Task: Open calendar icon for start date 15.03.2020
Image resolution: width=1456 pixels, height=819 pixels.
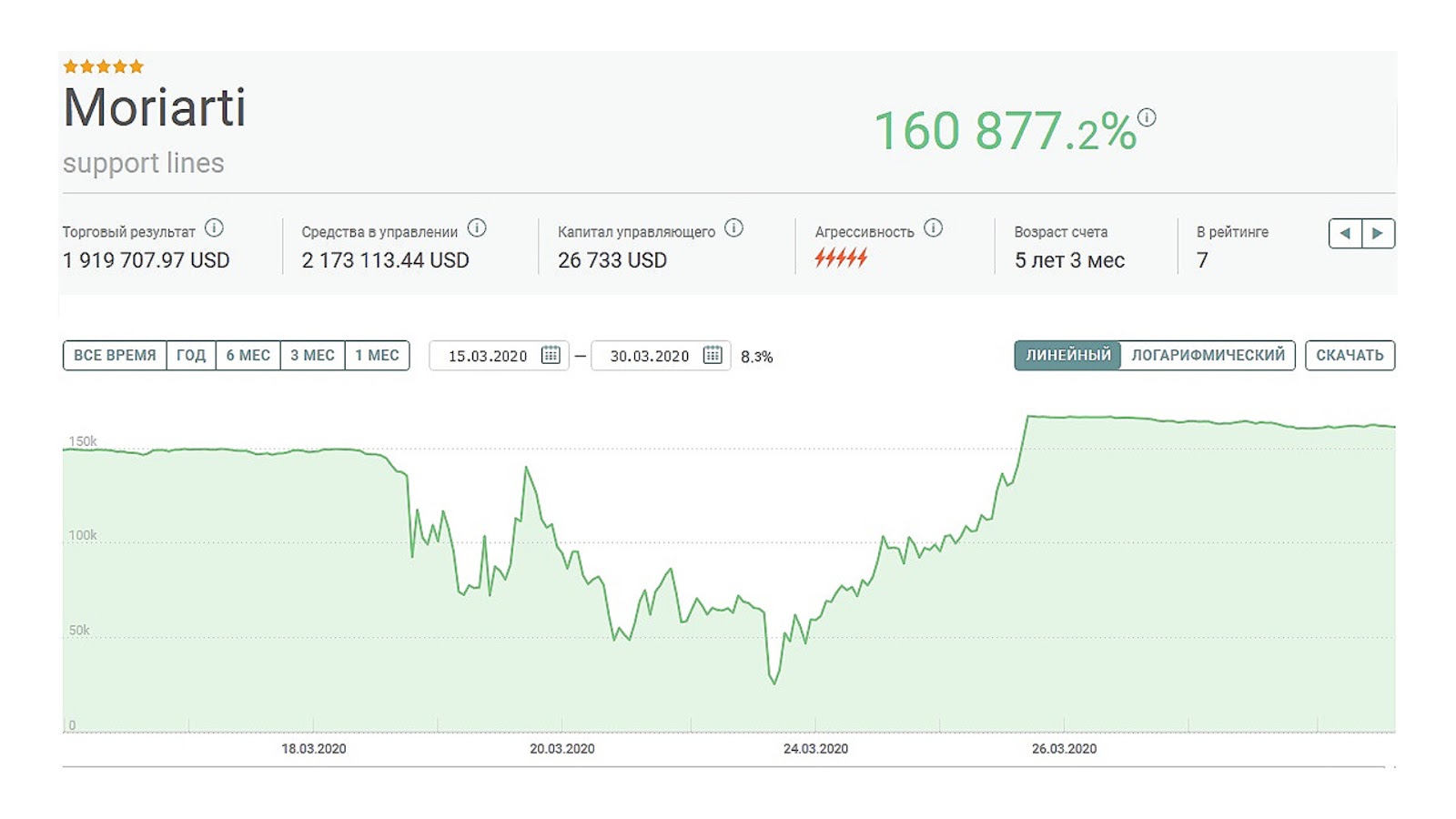Action: 551,355
